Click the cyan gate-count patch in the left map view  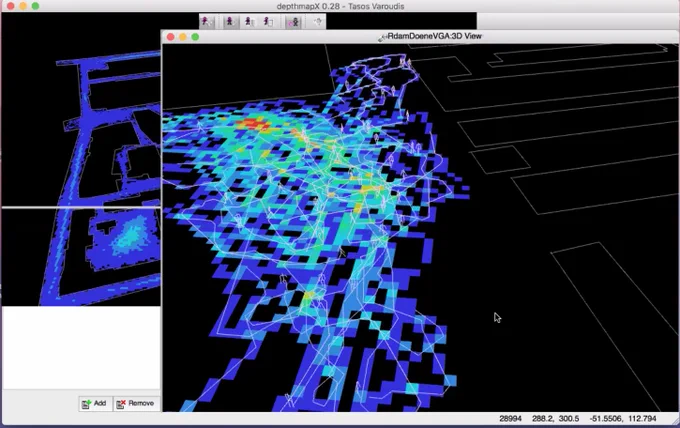click(x=130, y=235)
